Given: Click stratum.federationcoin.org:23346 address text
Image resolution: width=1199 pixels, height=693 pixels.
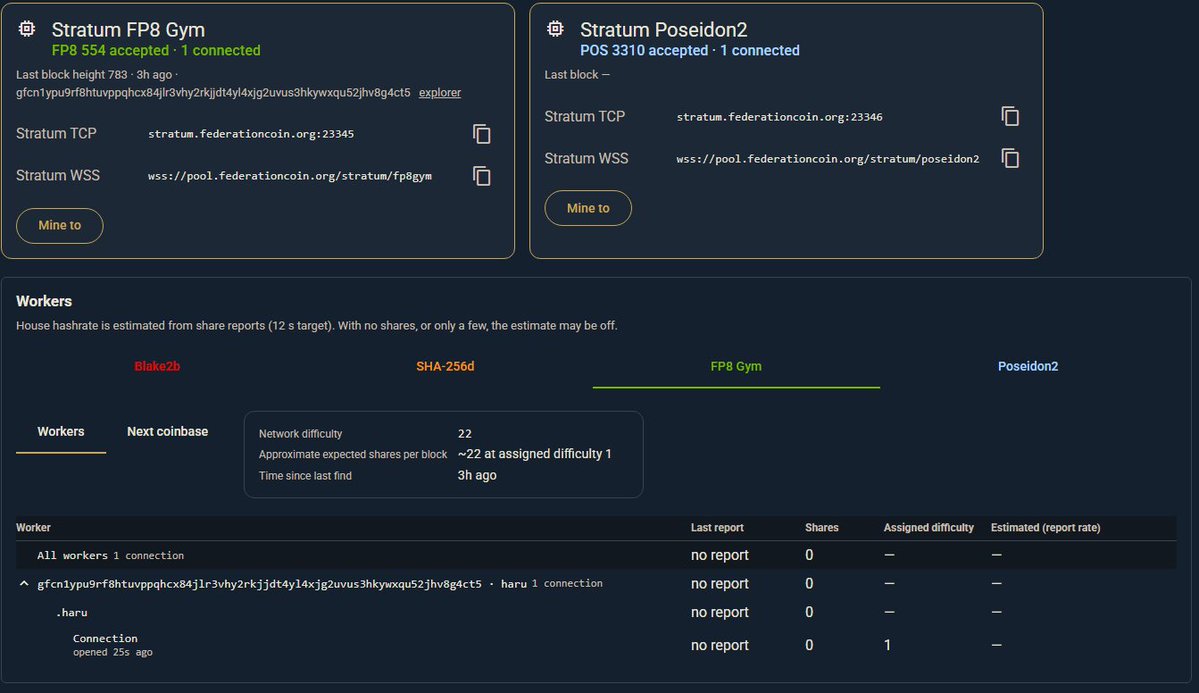Looking at the screenshot, I should [779, 117].
